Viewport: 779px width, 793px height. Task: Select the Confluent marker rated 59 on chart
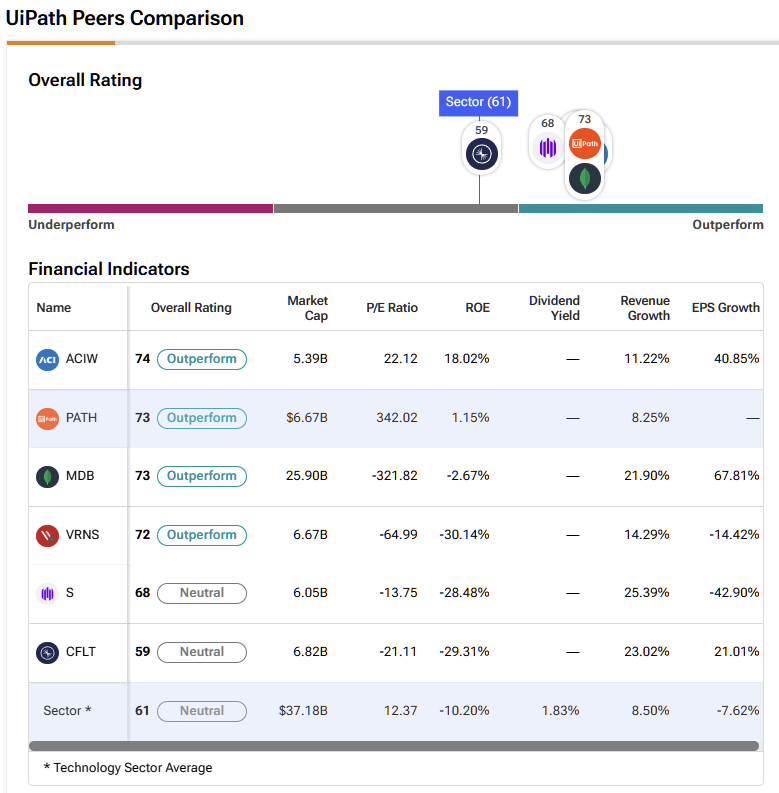click(481, 153)
